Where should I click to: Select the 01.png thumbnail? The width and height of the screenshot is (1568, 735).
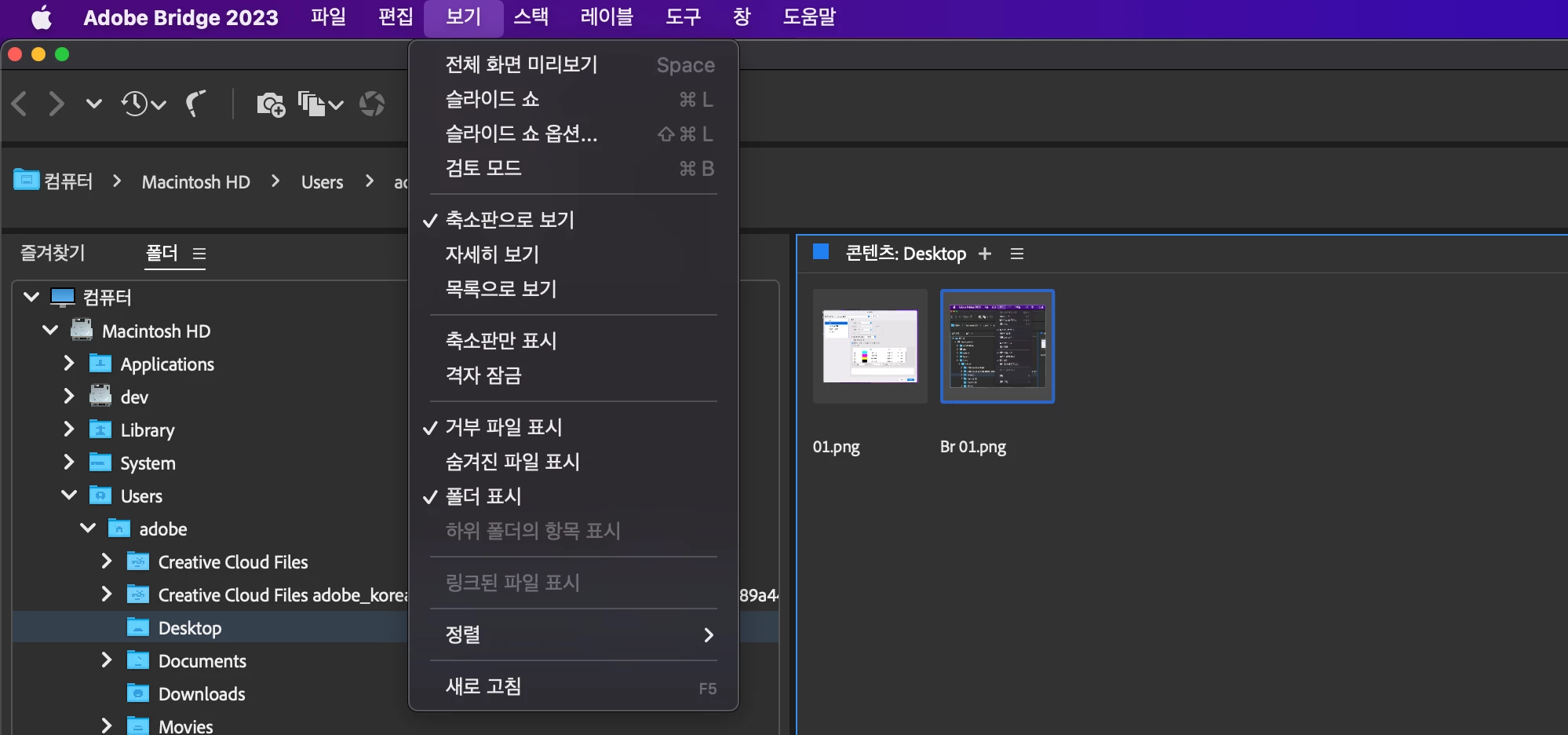[x=870, y=346]
